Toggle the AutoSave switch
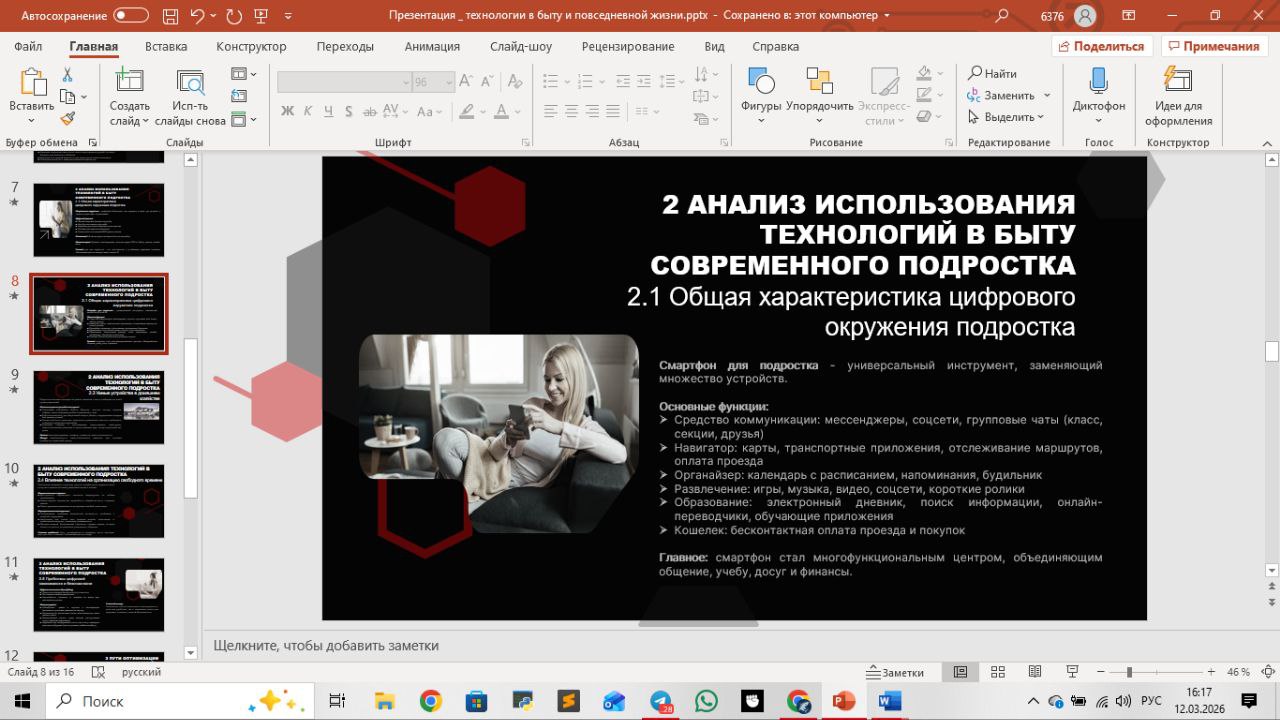Image resolution: width=1280 pixels, height=720 pixels. coord(130,16)
